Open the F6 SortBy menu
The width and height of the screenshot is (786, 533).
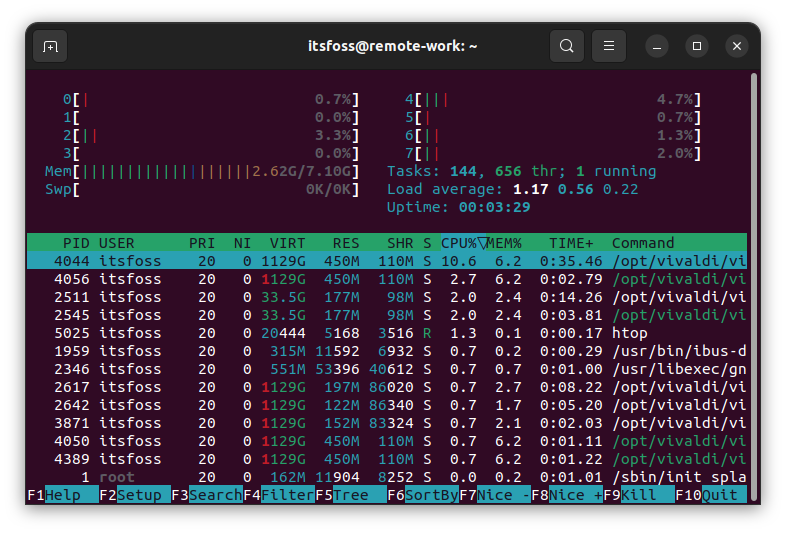pyautogui.click(x=430, y=495)
